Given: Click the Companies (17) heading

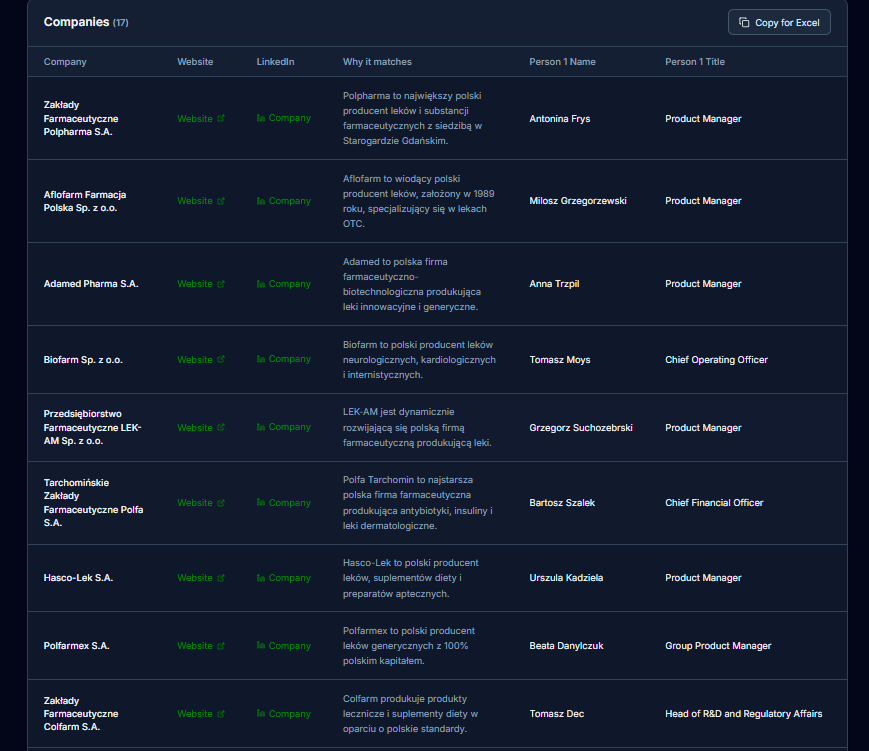Looking at the screenshot, I should tap(86, 22).
